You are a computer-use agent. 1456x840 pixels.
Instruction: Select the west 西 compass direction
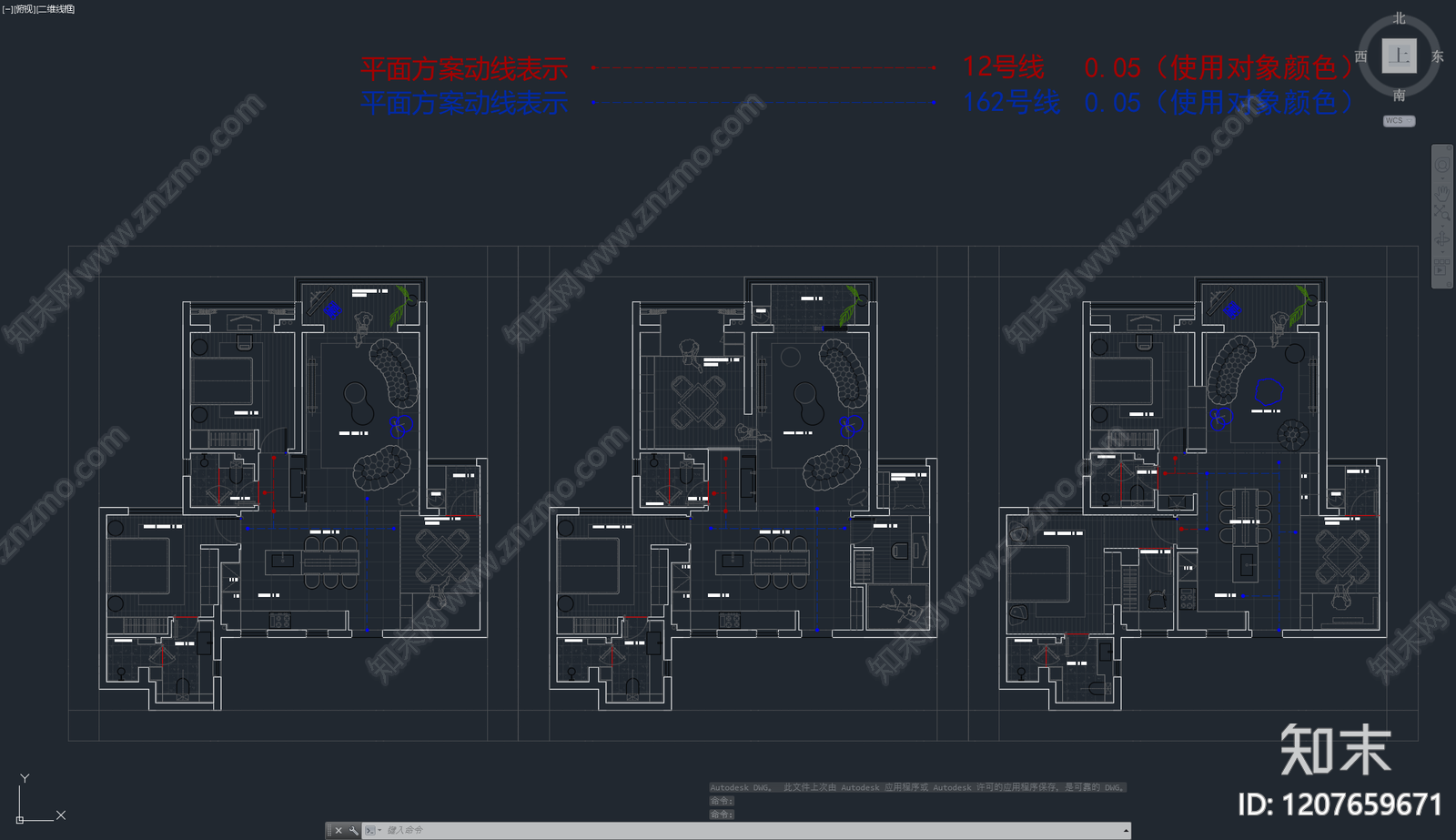tap(1361, 56)
